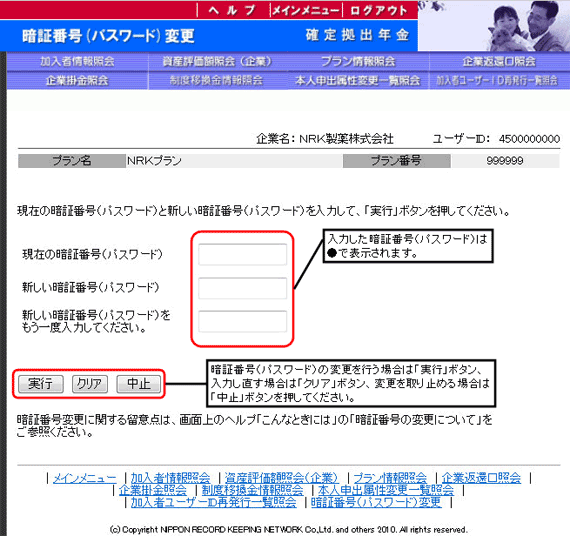Open the 加入者情報照会 navigation tab
Screen dimensions: 570x536
click(77, 61)
